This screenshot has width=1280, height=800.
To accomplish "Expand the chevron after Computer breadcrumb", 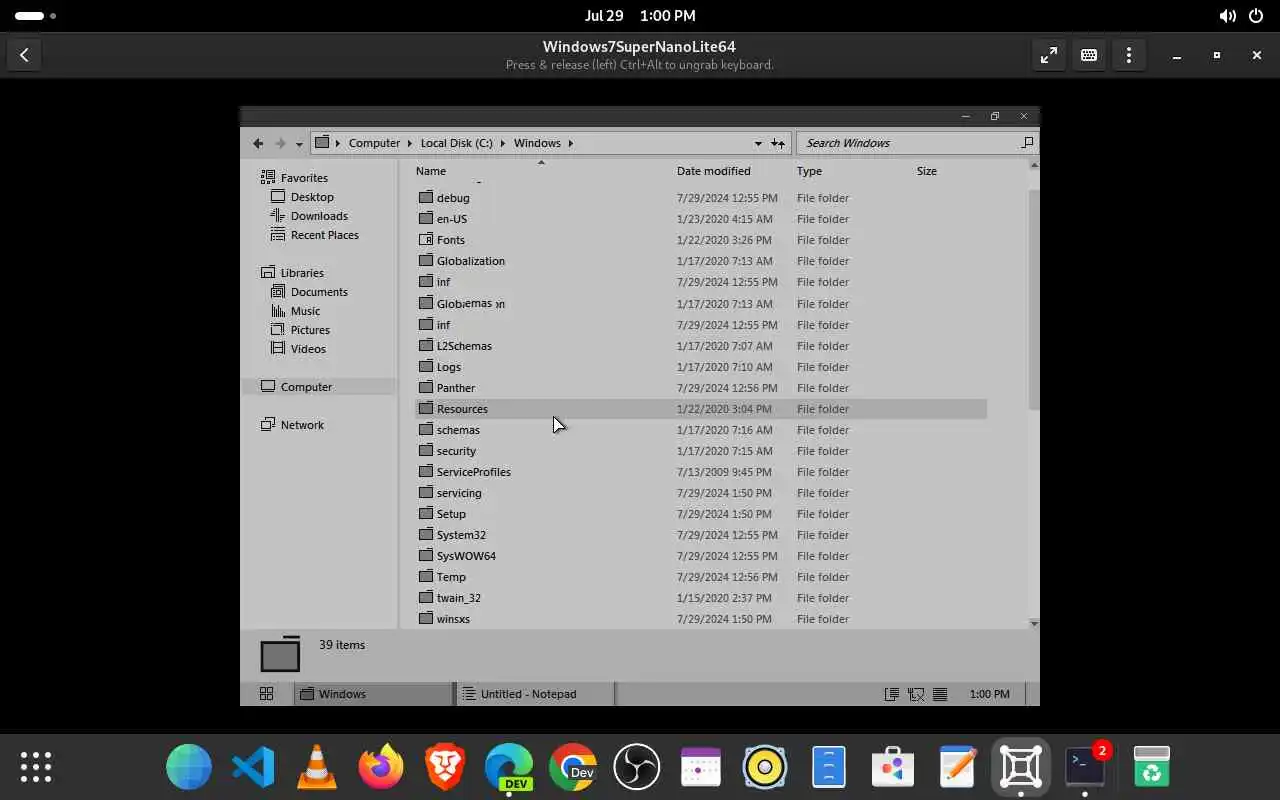I will (410, 143).
